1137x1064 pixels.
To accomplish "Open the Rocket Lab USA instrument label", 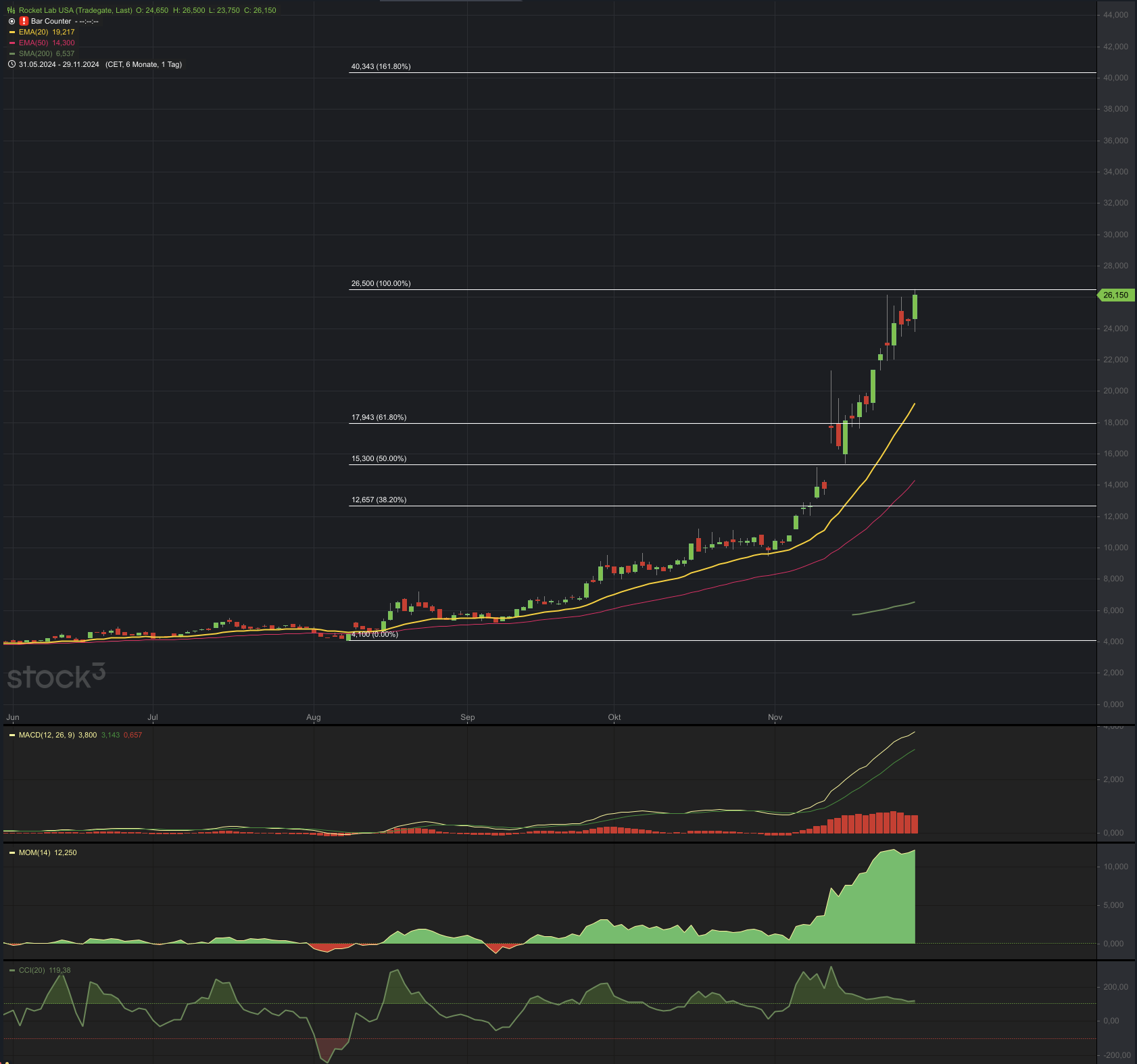I will 75,10.
